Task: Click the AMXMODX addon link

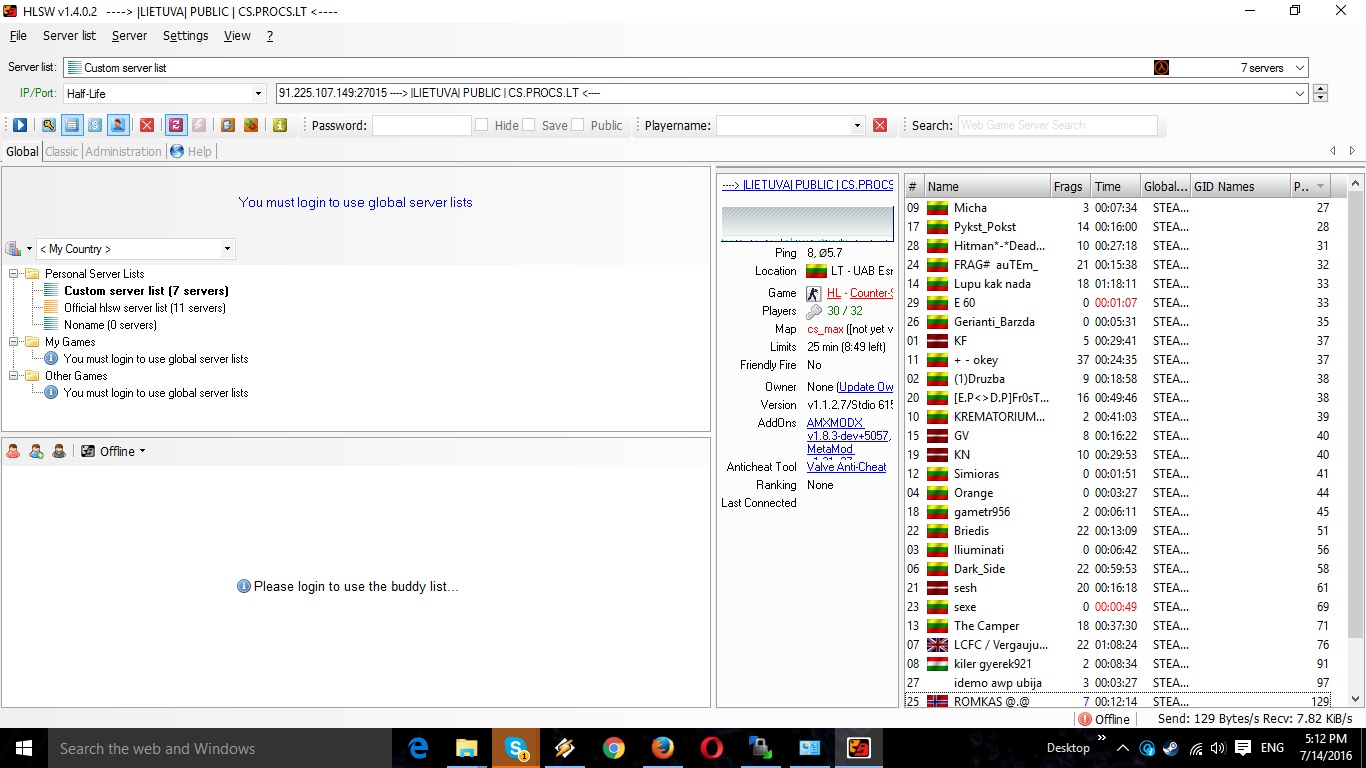Action: click(835, 423)
